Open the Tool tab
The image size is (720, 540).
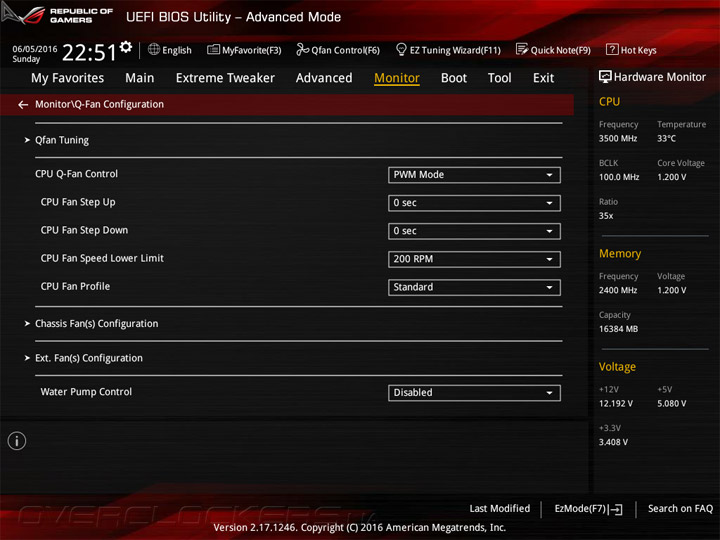tap(500, 78)
